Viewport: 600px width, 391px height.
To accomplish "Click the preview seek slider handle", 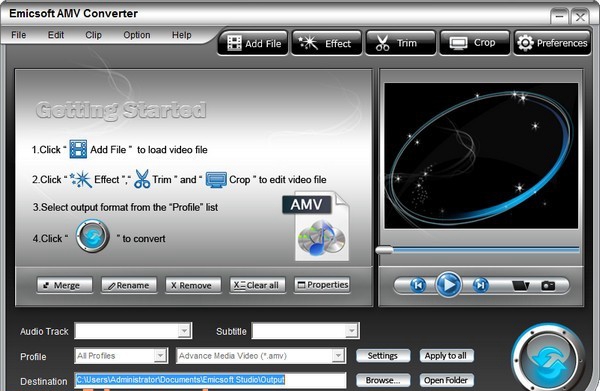I will coord(384,250).
